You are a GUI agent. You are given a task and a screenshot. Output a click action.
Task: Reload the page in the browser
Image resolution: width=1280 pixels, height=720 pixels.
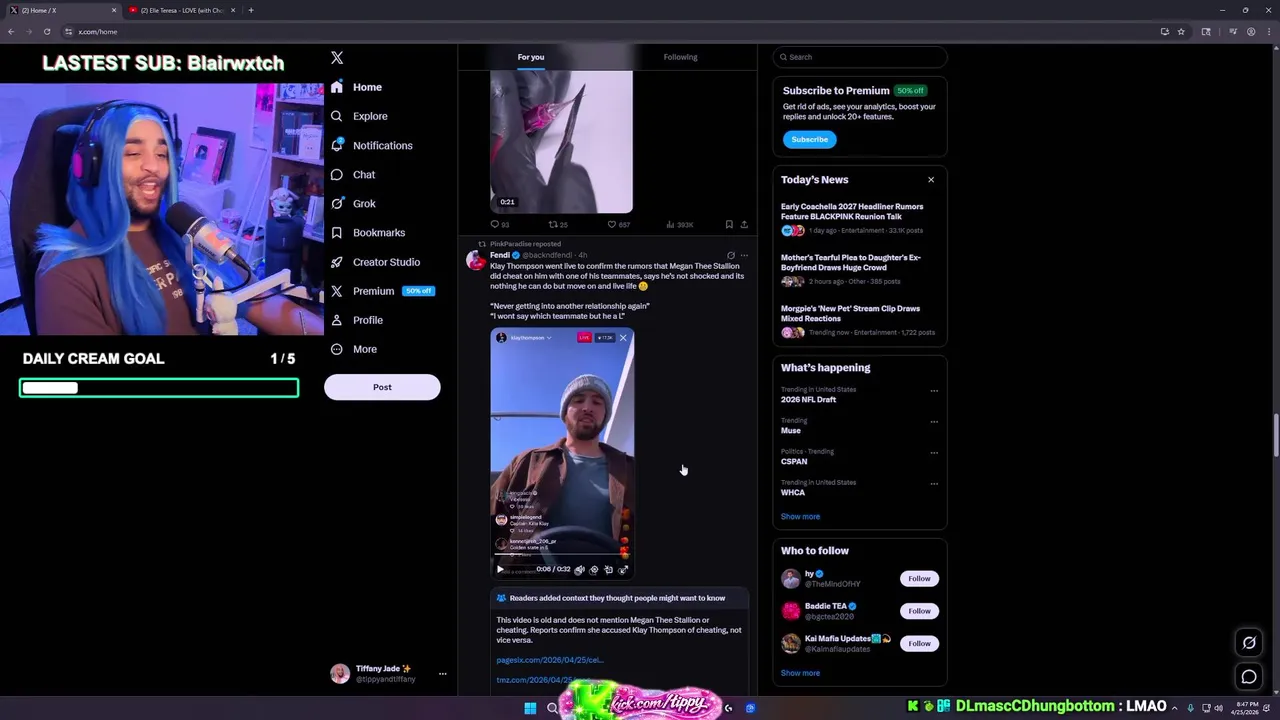point(47,32)
